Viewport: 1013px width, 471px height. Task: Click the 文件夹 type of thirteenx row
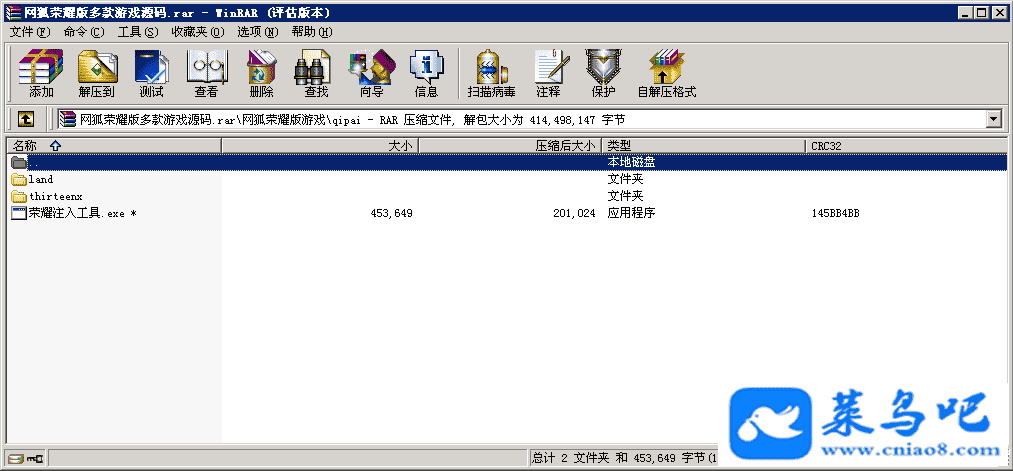pyautogui.click(x=625, y=196)
